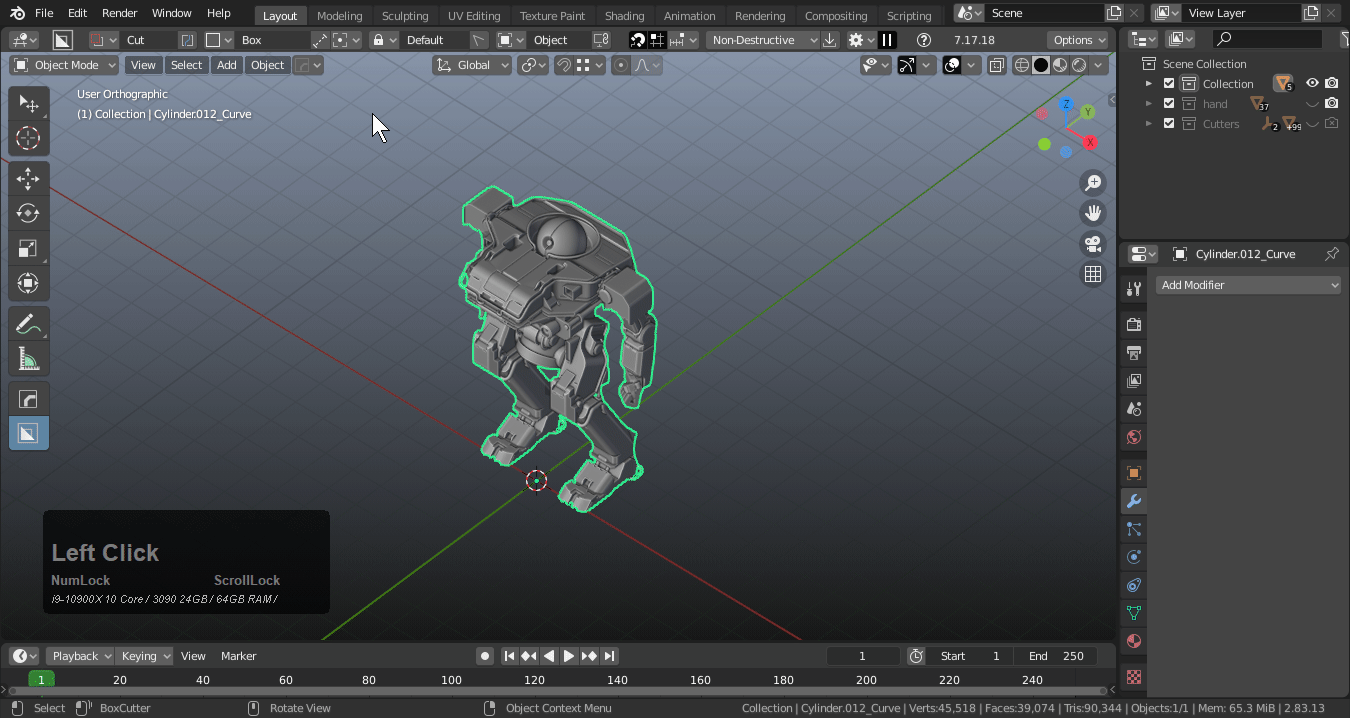
Task: Hide Collection using its eye icon
Action: coord(1312,84)
